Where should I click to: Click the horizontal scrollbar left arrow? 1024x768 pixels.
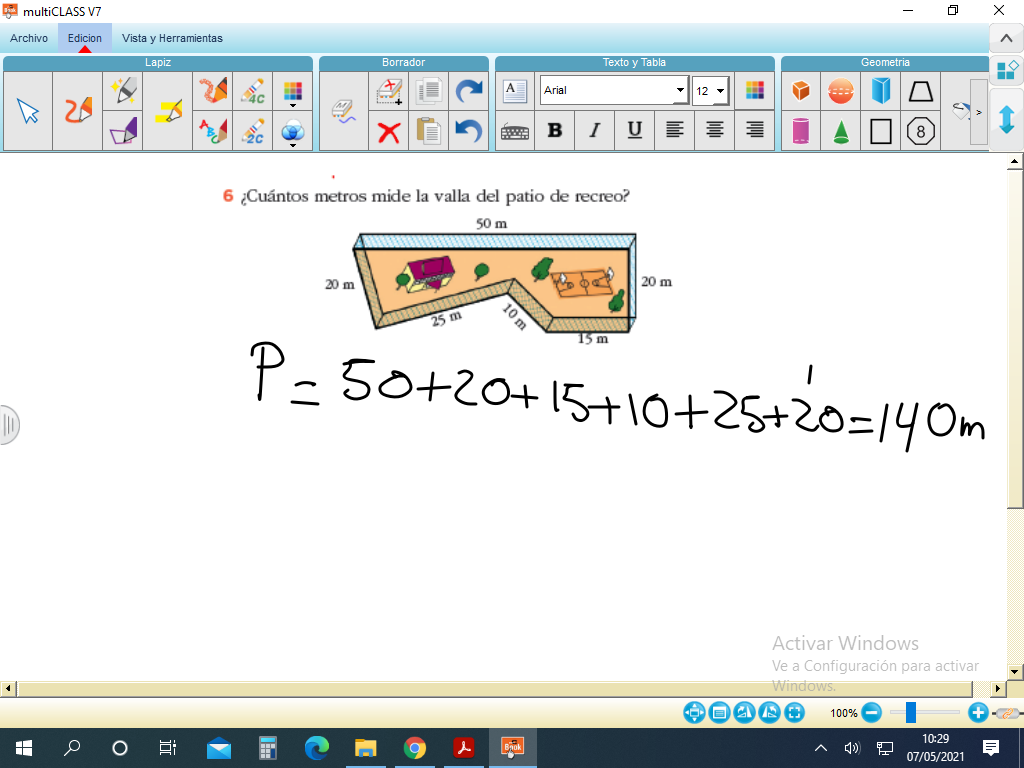click(x=8, y=689)
